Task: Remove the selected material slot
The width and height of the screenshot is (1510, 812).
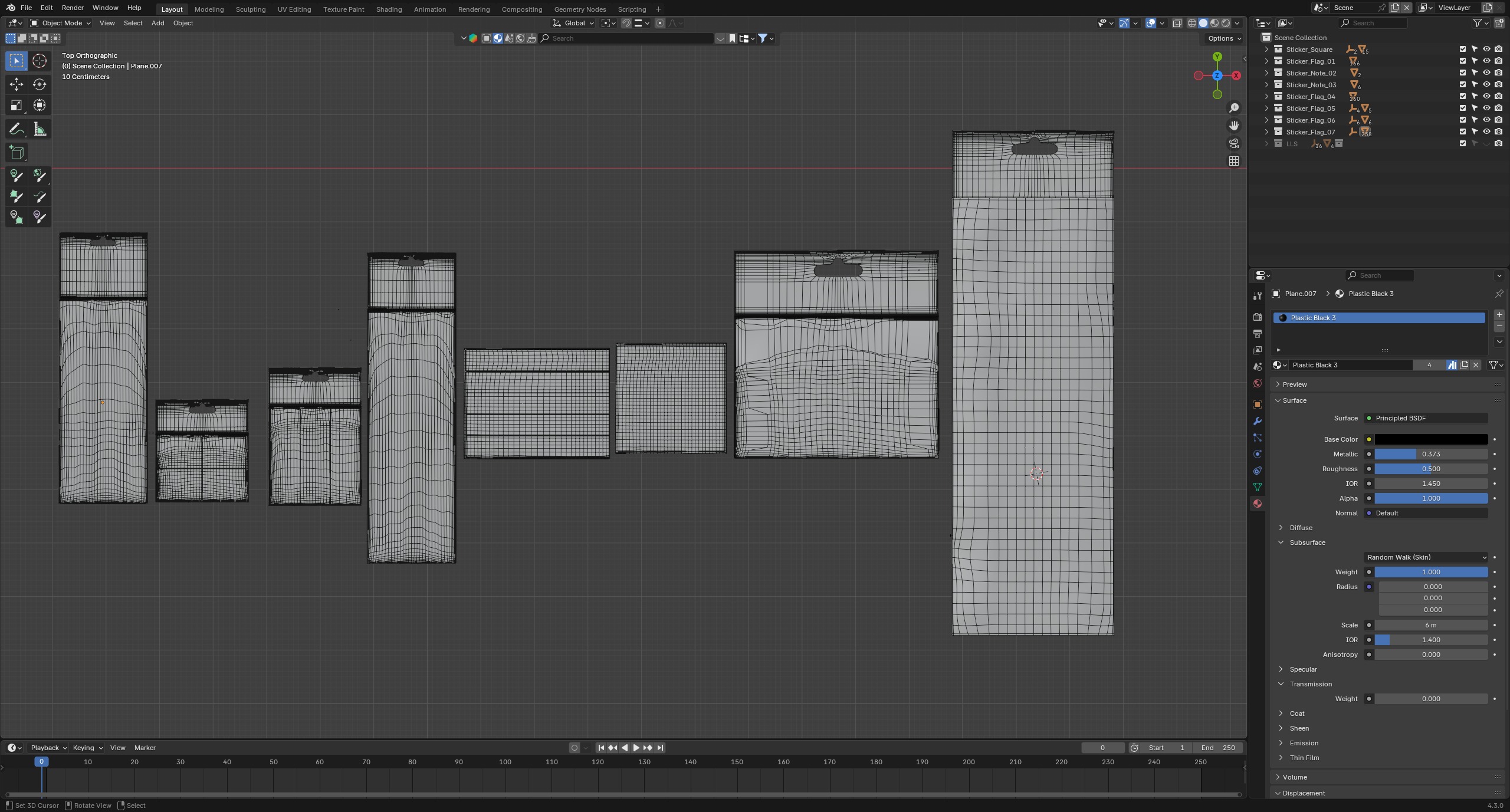Action: tap(1499, 327)
